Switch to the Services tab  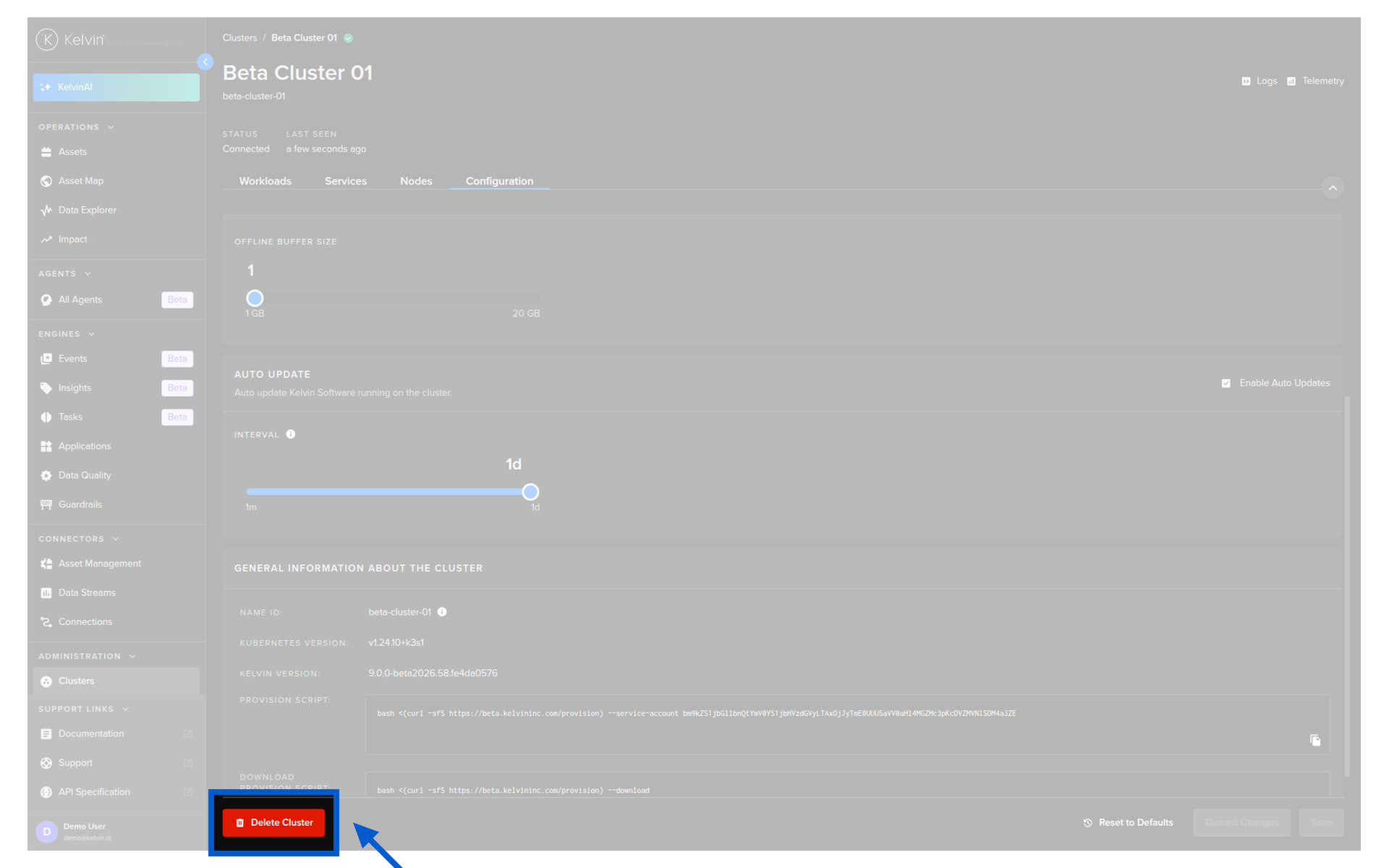[346, 181]
